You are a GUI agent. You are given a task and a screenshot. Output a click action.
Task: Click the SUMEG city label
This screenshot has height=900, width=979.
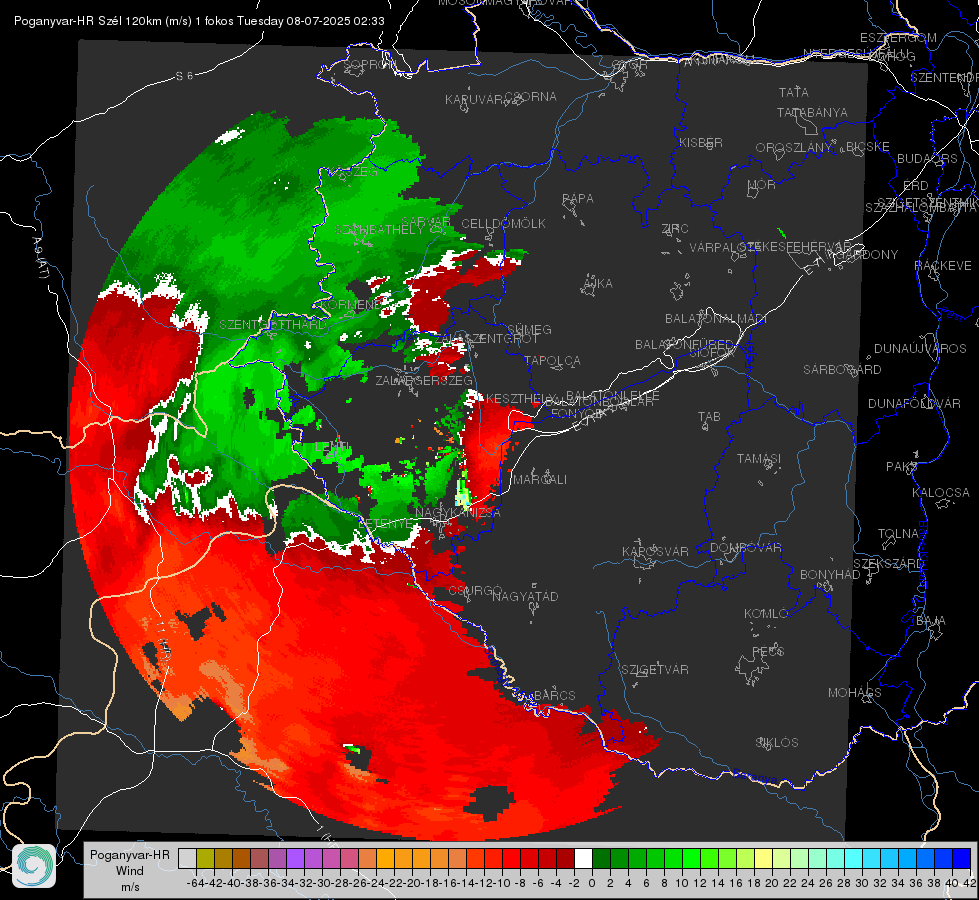click(529, 329)
